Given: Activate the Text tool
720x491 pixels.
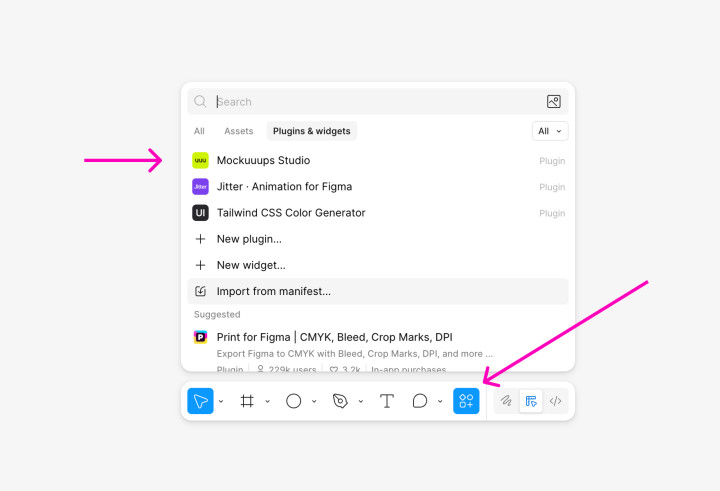Looking at the screenshot, I should 387,401.
